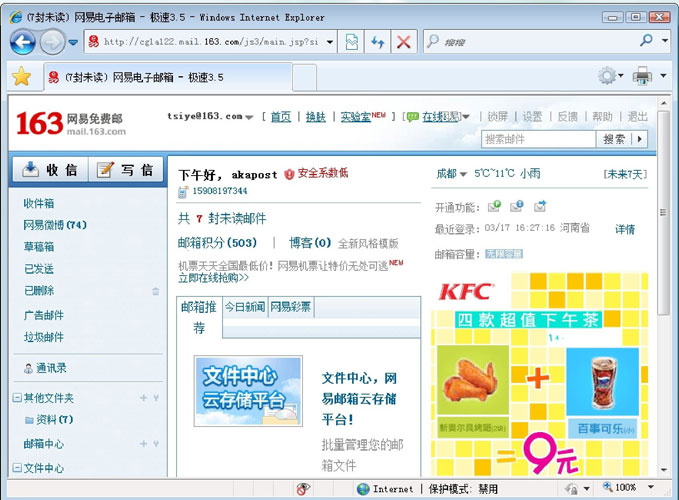Open the recent pages dropdown beside Forward
Screen dimensions: 679x500
(x=73, y=42)
